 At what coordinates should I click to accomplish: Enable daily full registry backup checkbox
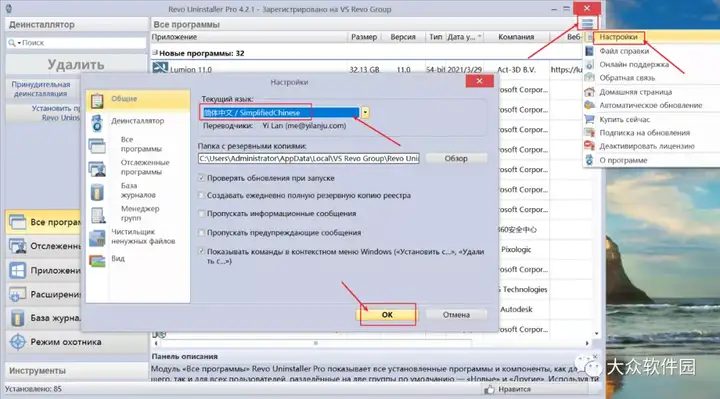pos(201,195)
